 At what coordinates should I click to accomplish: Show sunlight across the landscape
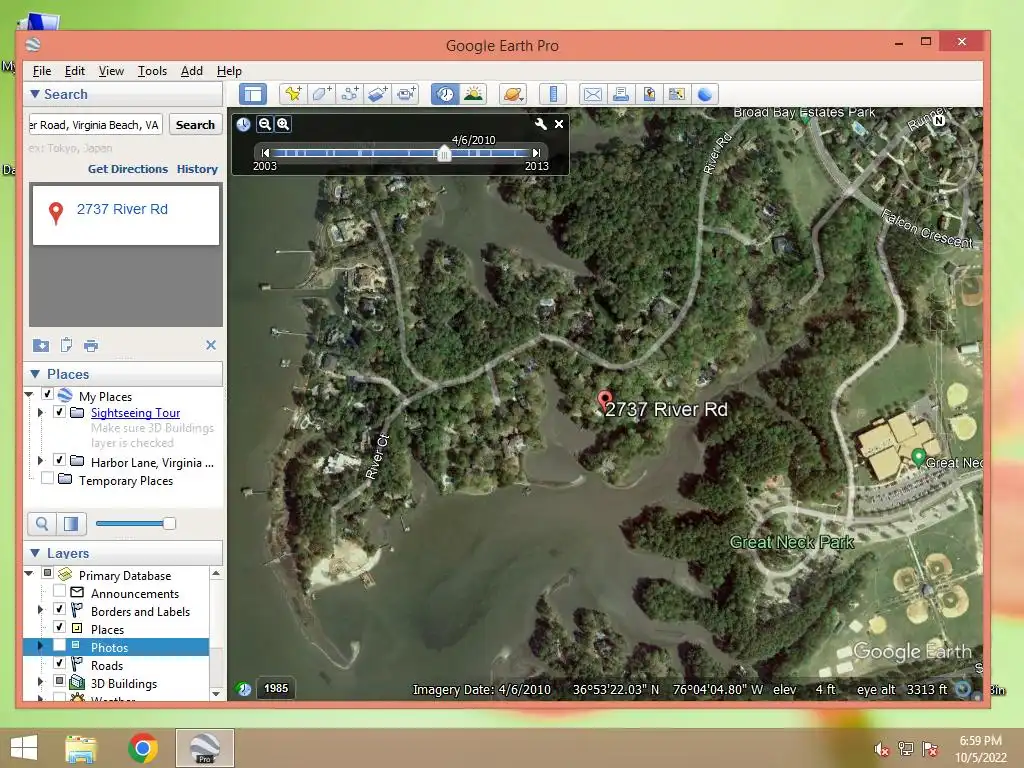(x=473, y=94)
